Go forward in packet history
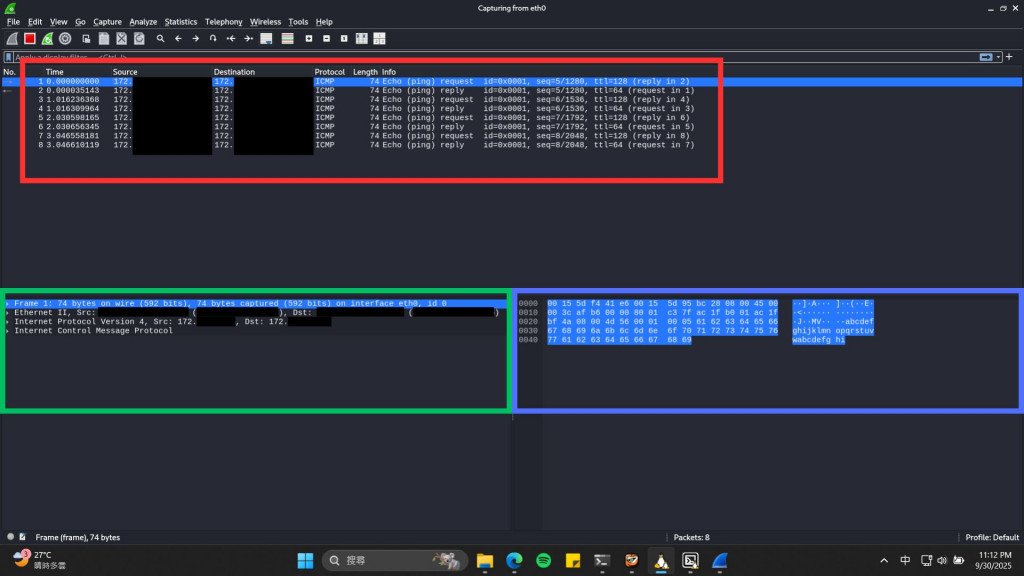This screenshot has width=1024, height=576. (x=195, y=39)
